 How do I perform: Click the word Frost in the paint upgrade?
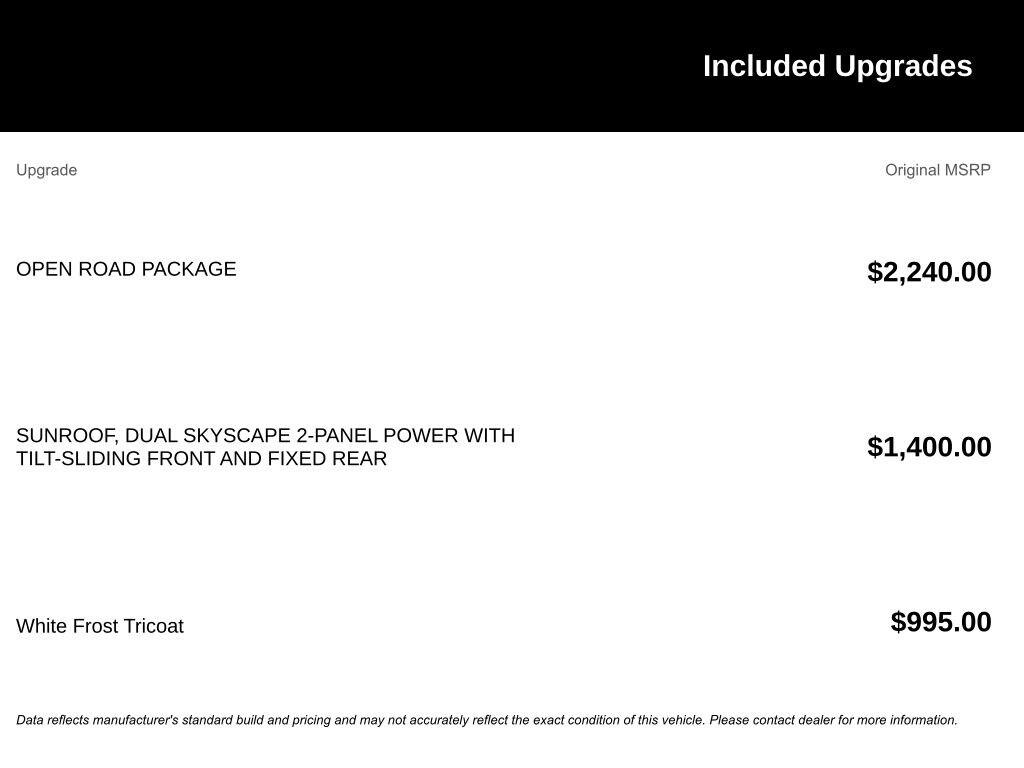95,626
